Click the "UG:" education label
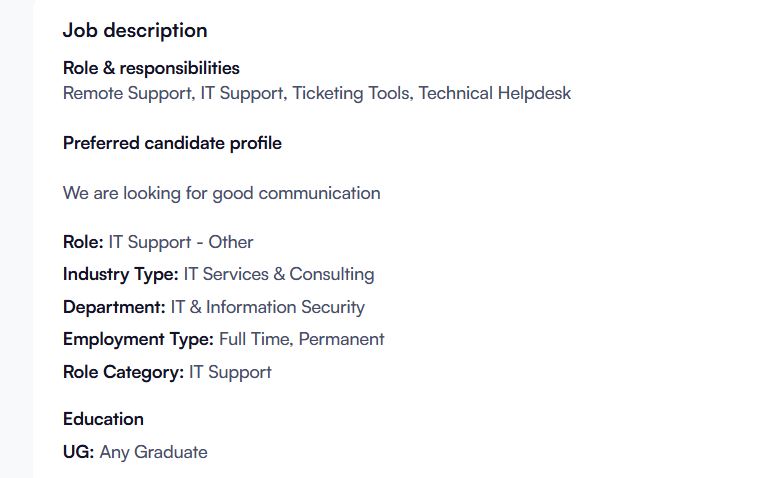This screenshot has width=774, height=478. tap(78, 452)
